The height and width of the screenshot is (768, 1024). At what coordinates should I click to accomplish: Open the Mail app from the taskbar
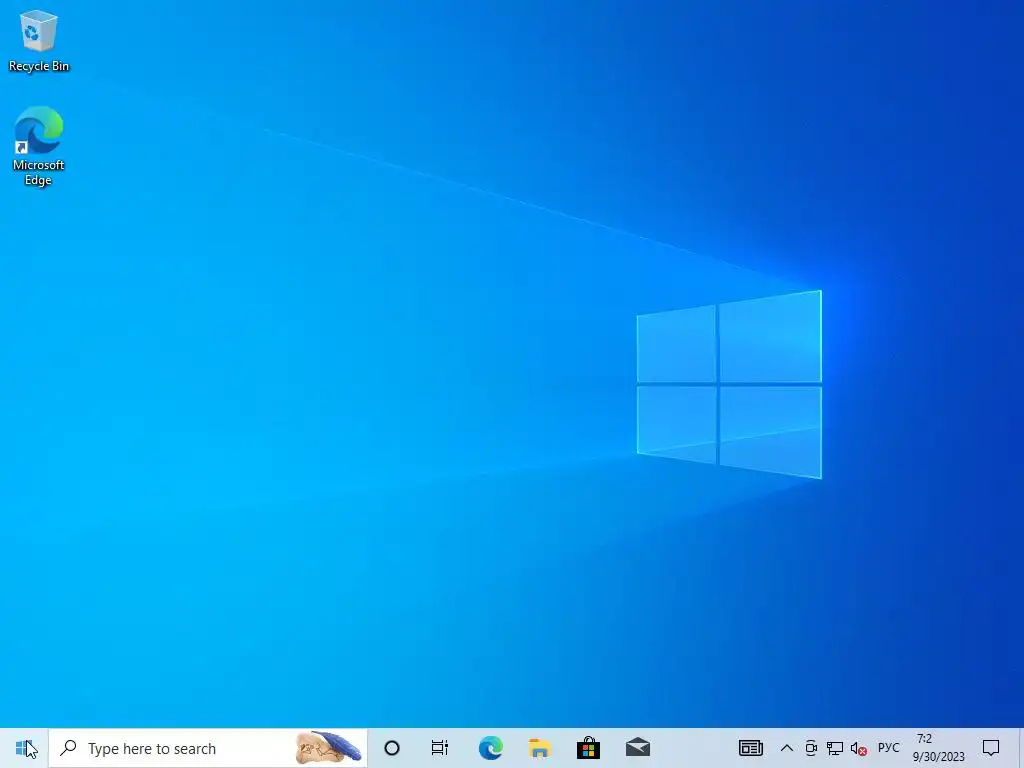coord(637,748)
